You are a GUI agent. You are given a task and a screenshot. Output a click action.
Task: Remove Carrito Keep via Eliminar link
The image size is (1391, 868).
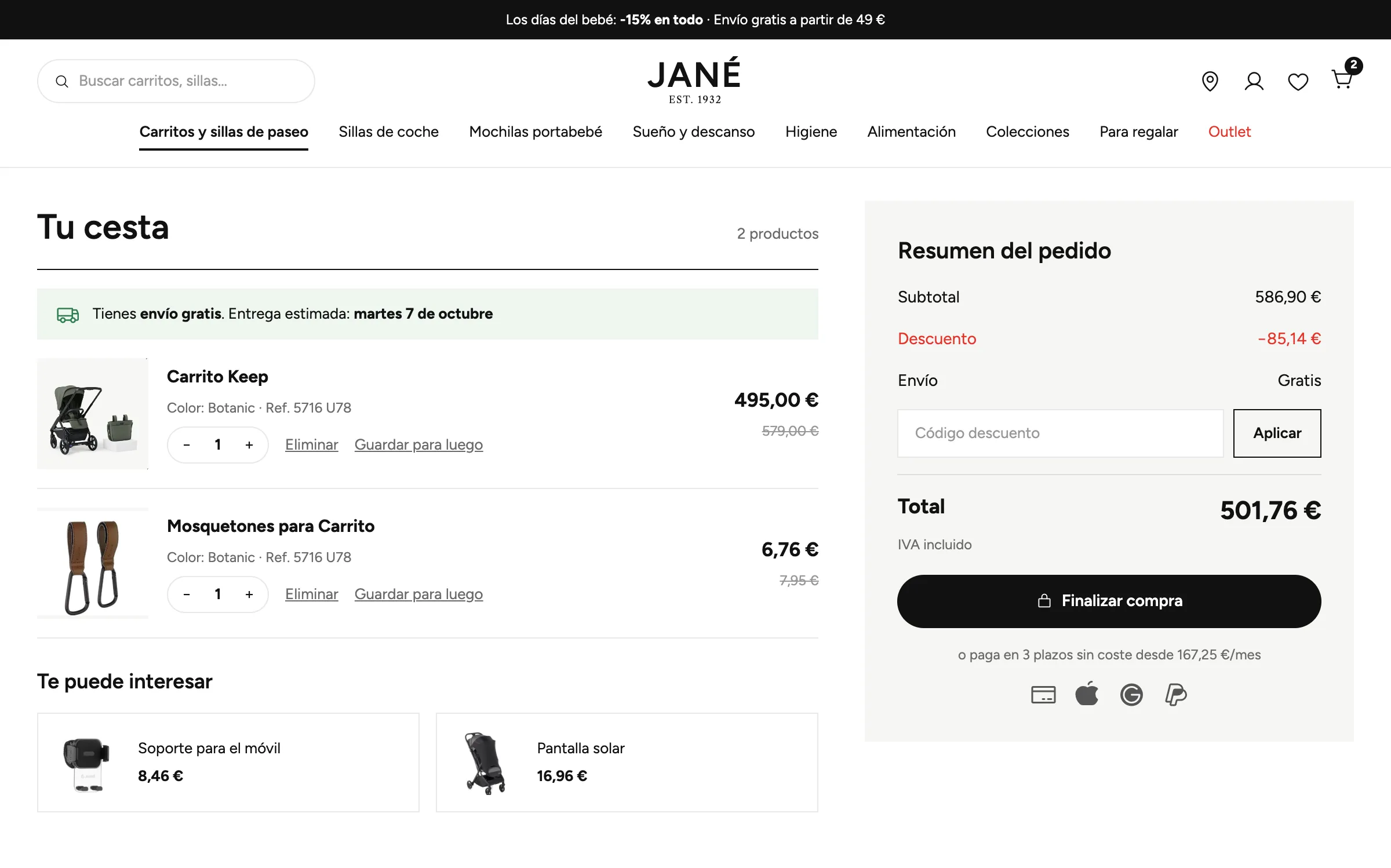pos(311,444)
